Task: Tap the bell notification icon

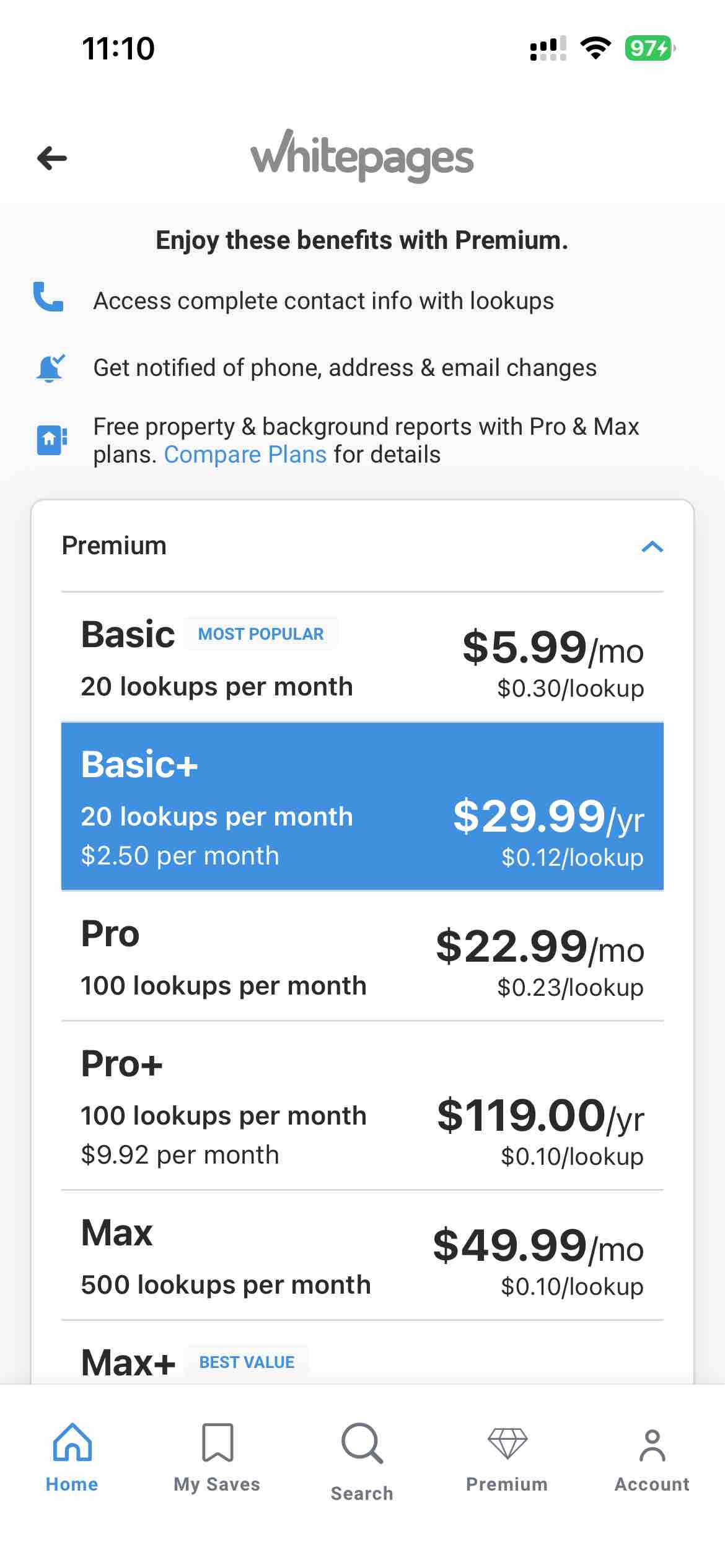Action: click(50, 367)
